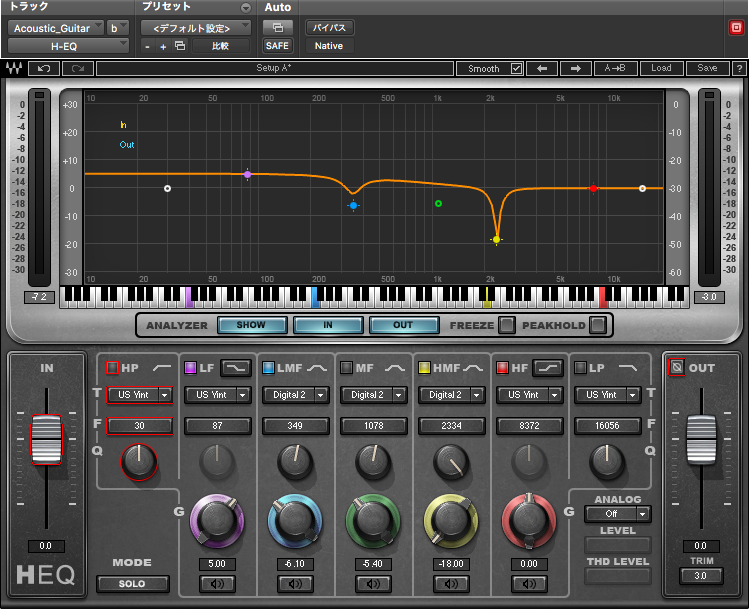Screen dimensions: 749x609
Task: Select the LMF bell shape icon
Action: (317, 368)
